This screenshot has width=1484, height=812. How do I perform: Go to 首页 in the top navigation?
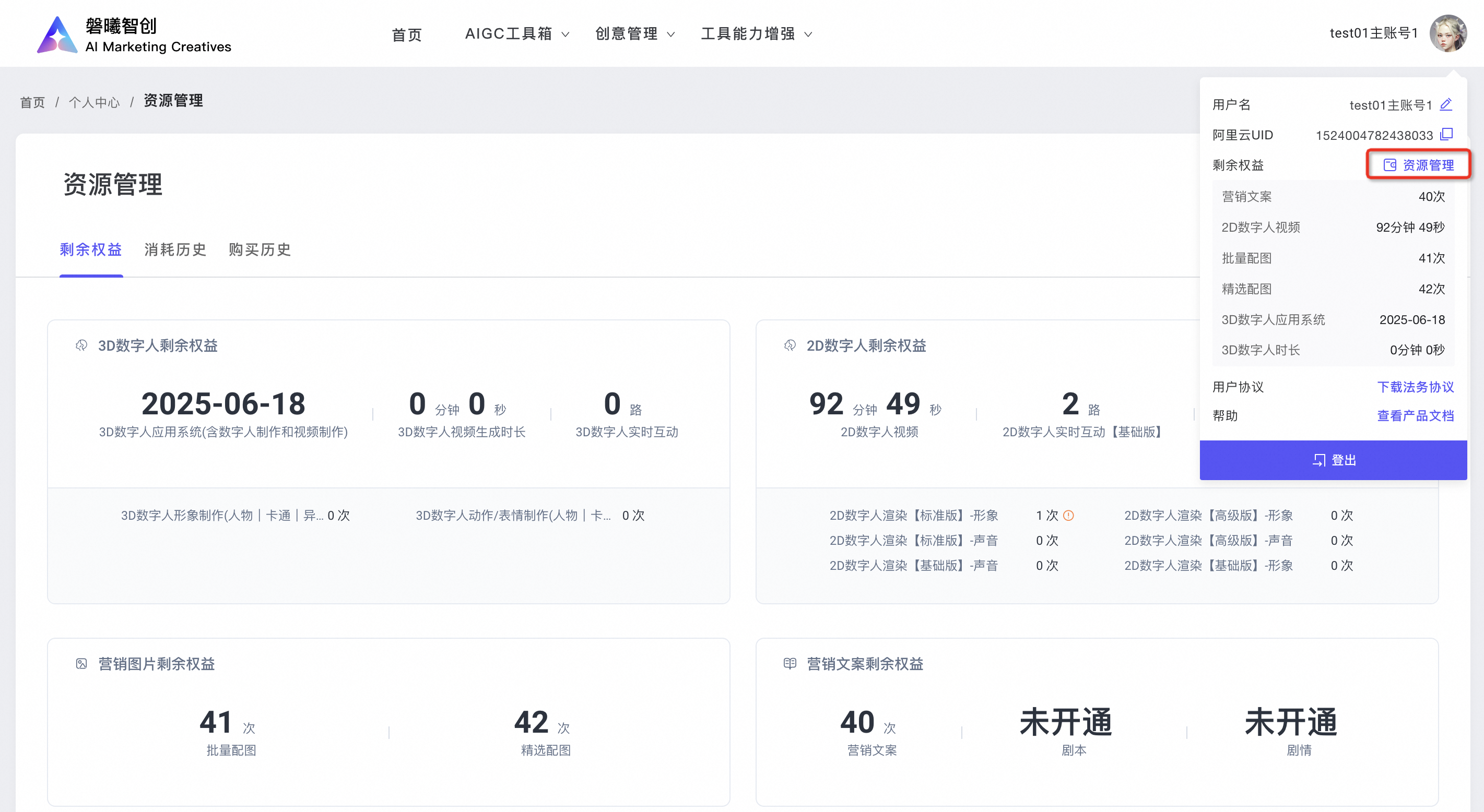pyautogui.click(x=407, y=34)
